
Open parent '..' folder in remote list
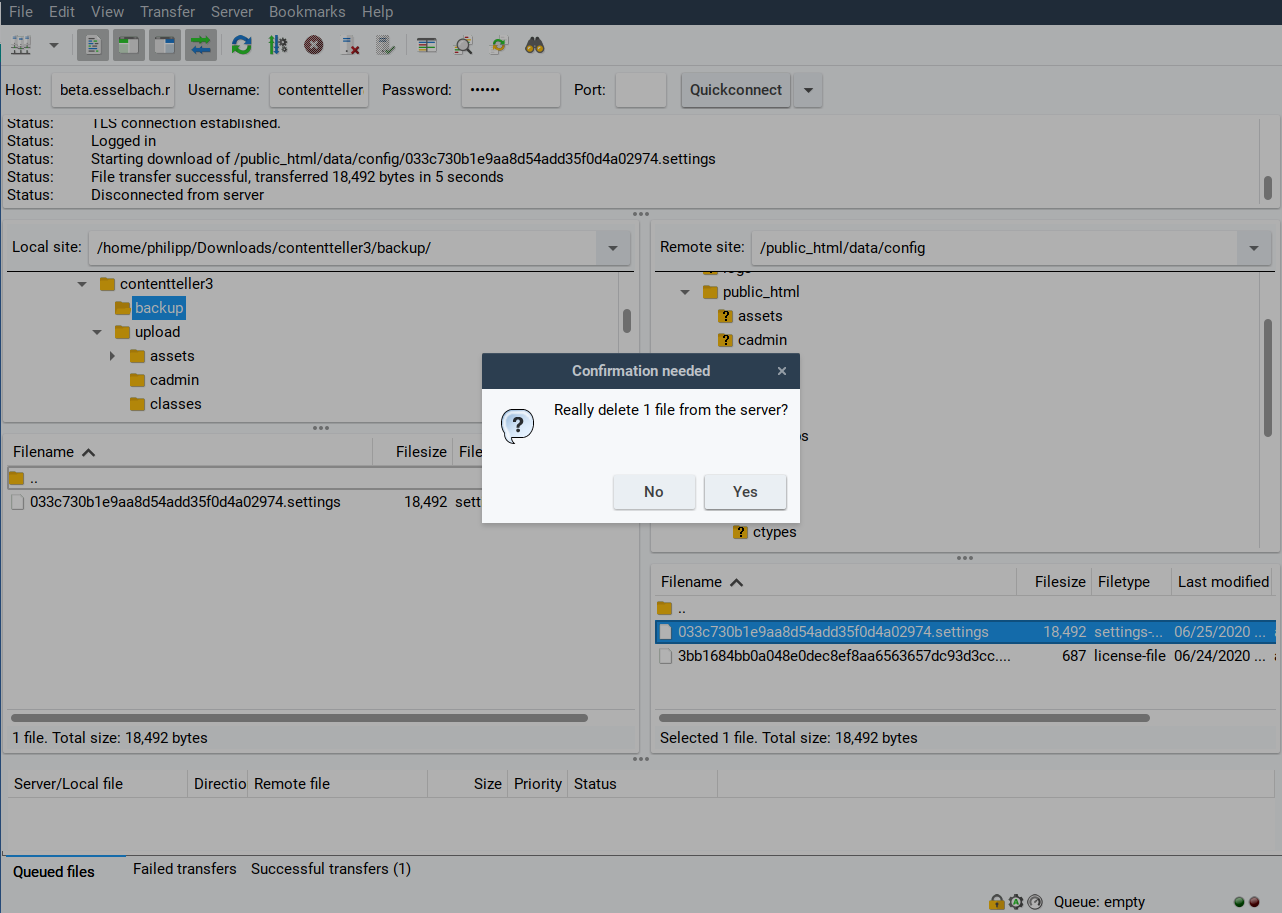pos(966,608)
